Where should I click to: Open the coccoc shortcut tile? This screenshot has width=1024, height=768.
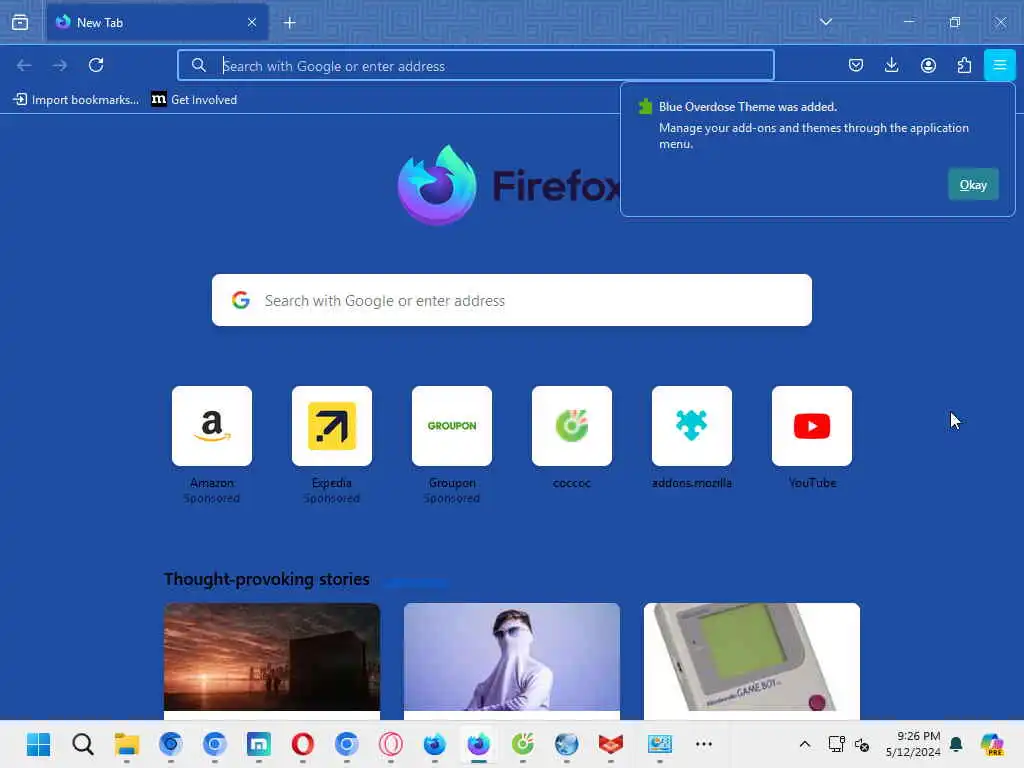572,426
